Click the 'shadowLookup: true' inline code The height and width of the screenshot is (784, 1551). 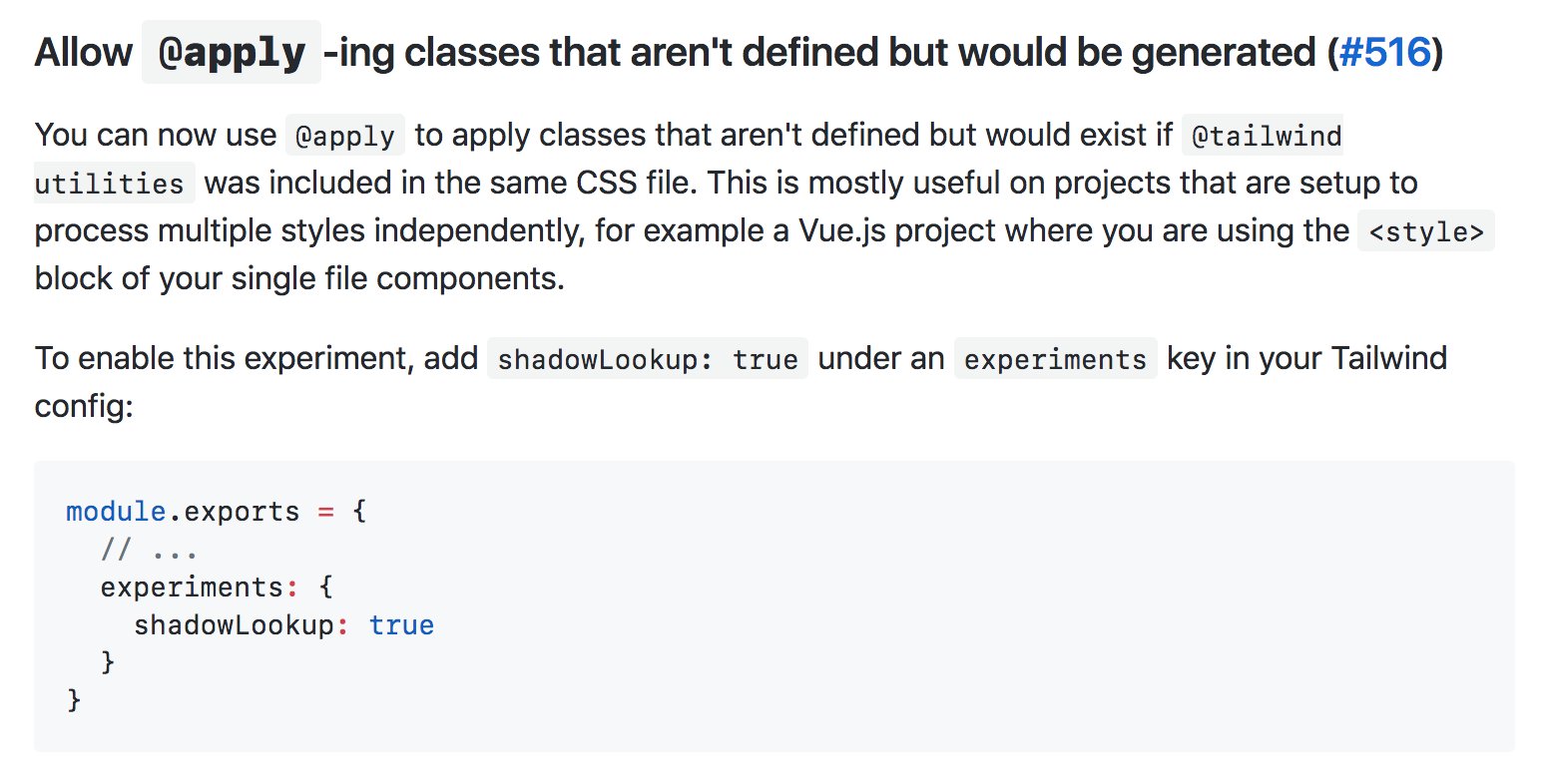pos(648,359)
